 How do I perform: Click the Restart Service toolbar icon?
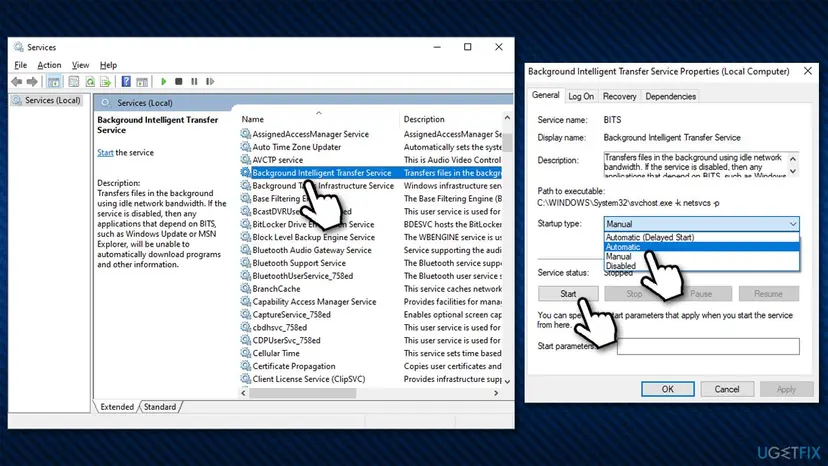point(210,81)
